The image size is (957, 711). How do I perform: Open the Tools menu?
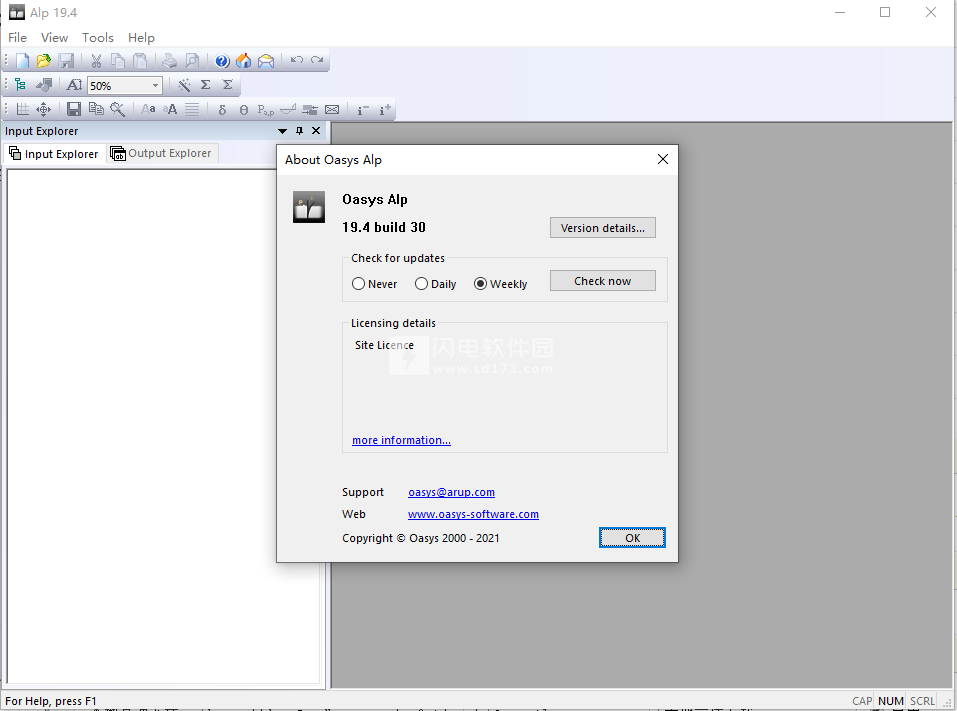pos(98,37)
